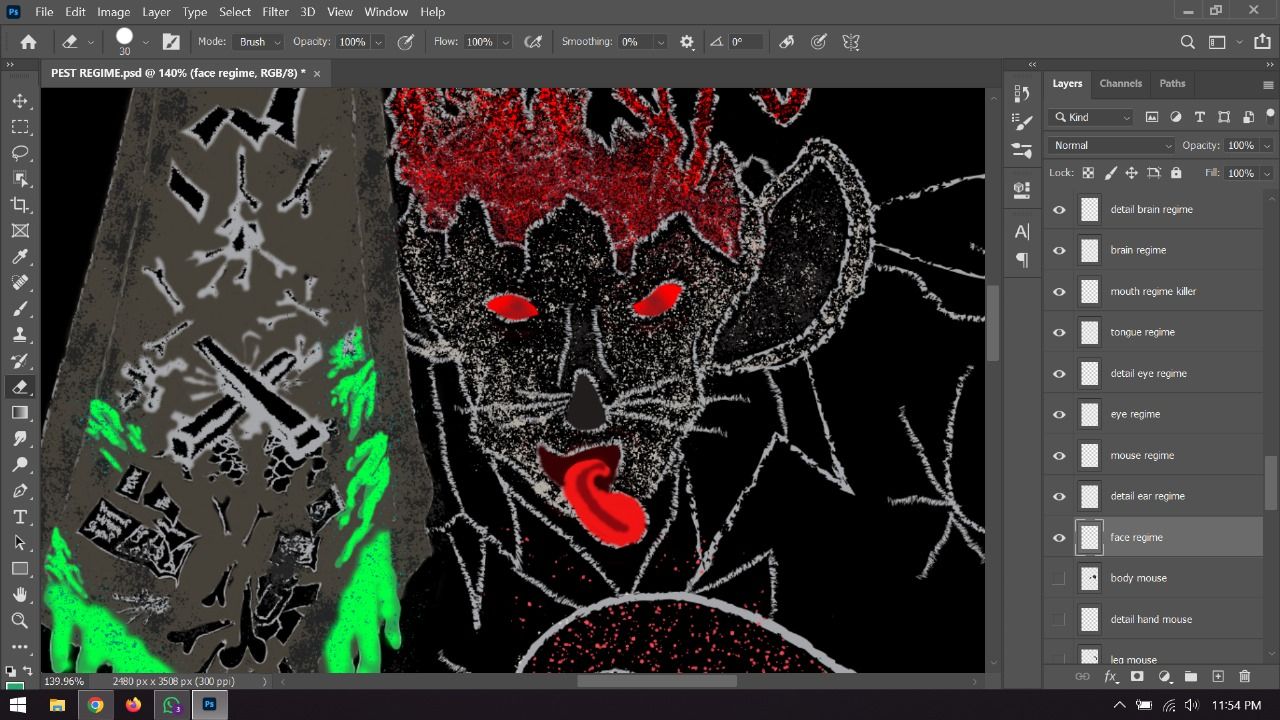Screen dimensions: 1280x720
Task: Click the vertical canvas scrollbar
Action: 993,324
